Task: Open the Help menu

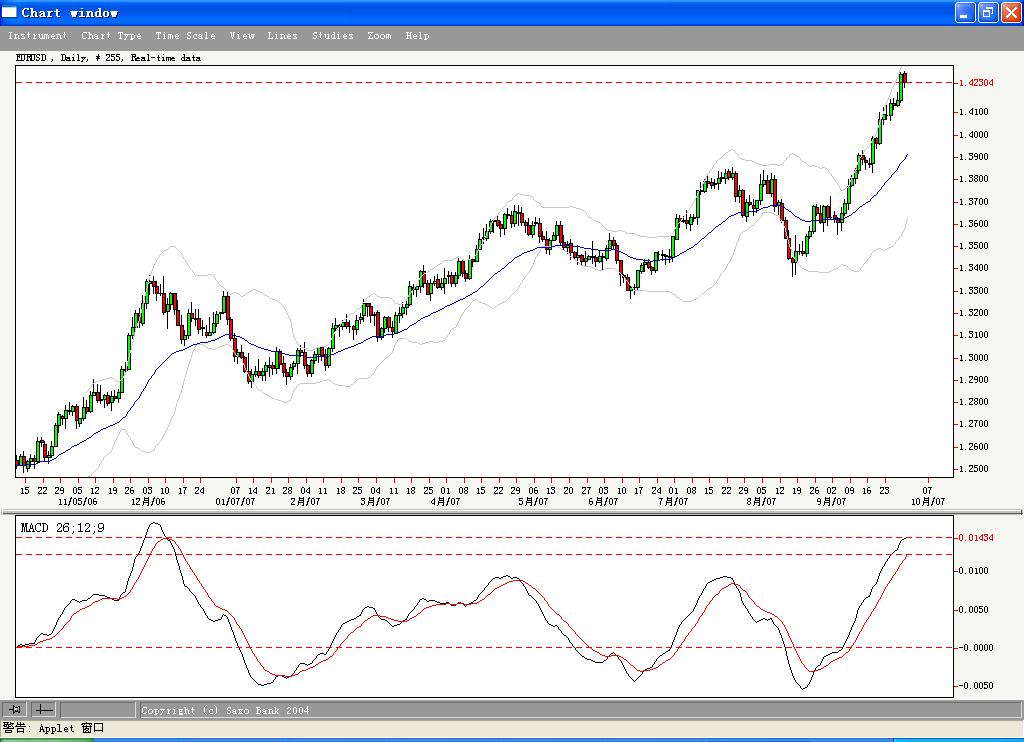Action: point(417,36)
